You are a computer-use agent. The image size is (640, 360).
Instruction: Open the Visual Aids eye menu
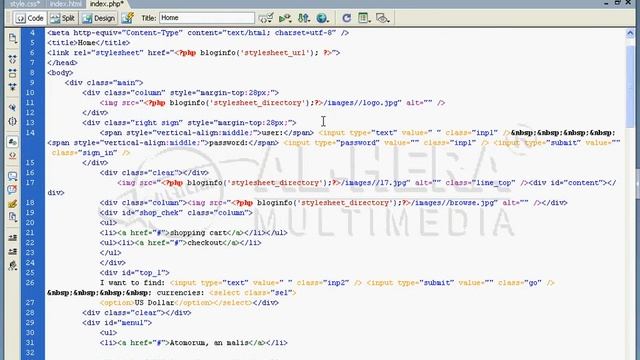[x=382, y=18]
